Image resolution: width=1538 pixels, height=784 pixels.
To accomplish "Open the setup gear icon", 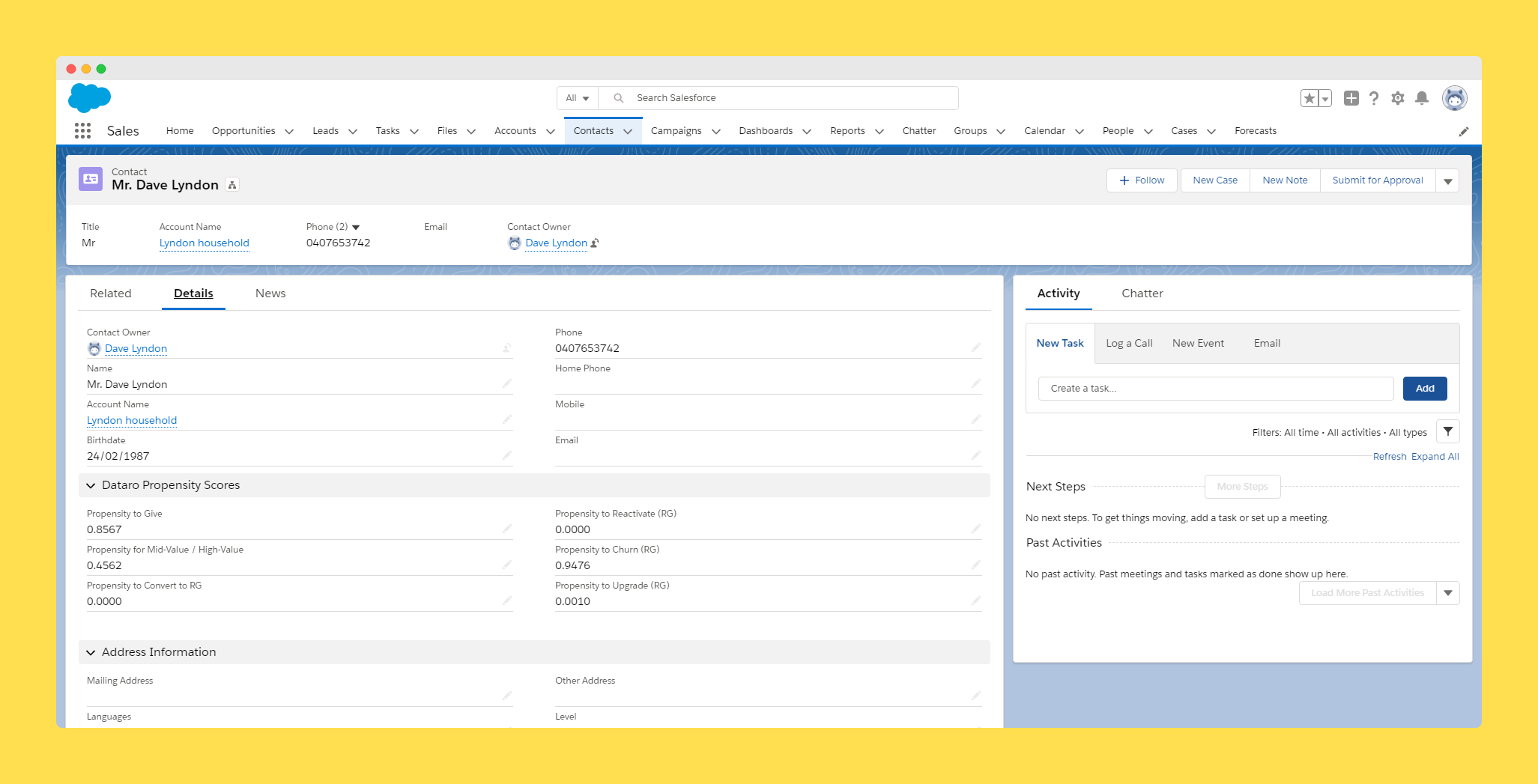I will [1397, 98].
